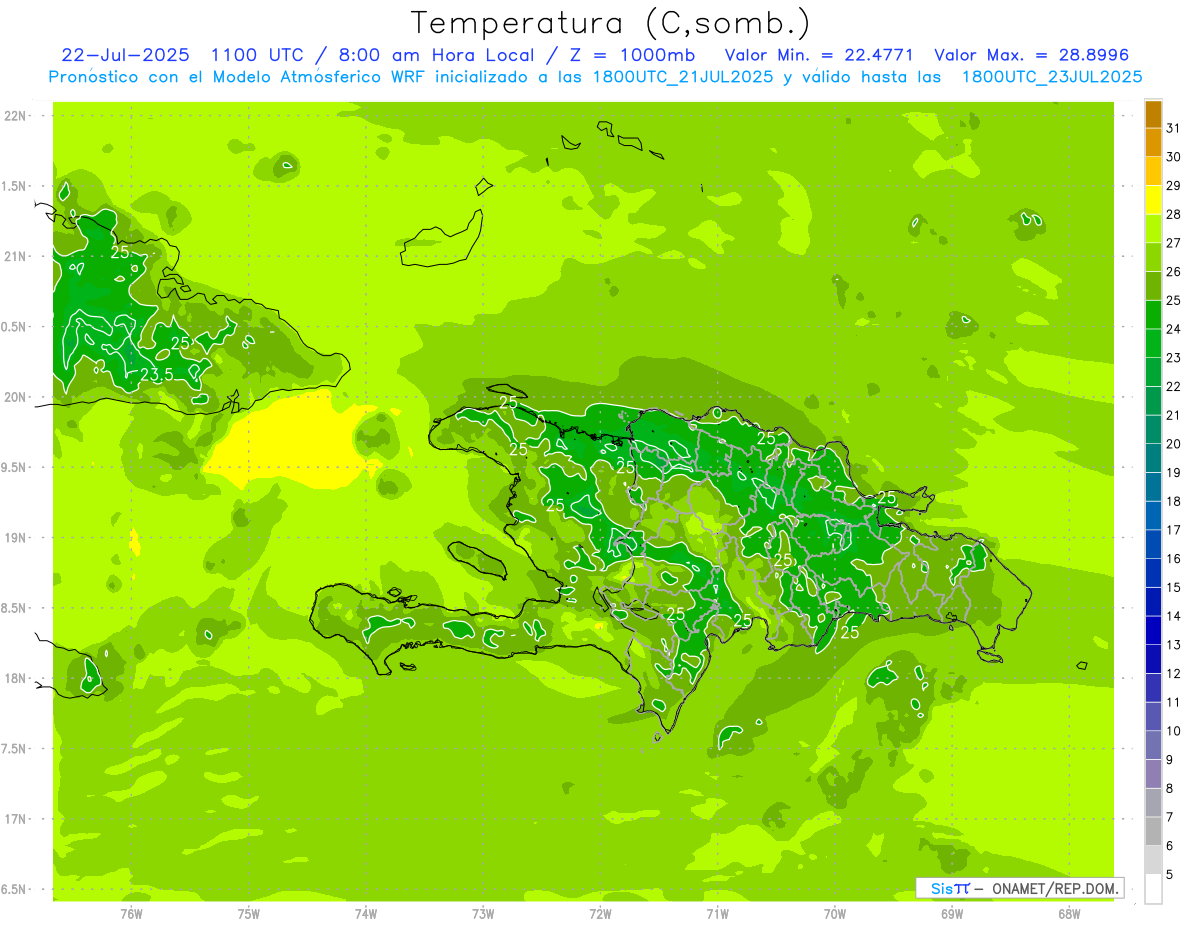This screenshot has width=1200, height=927.
Task: Pick the gold swatch between 29 and 30
Action: [1153, 172]
